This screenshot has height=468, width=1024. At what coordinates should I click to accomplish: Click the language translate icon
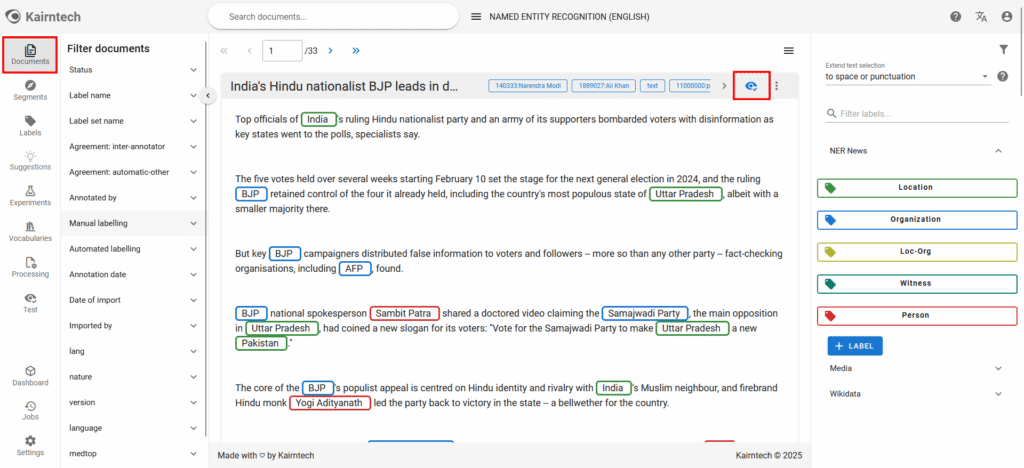[x=981, y=17]
